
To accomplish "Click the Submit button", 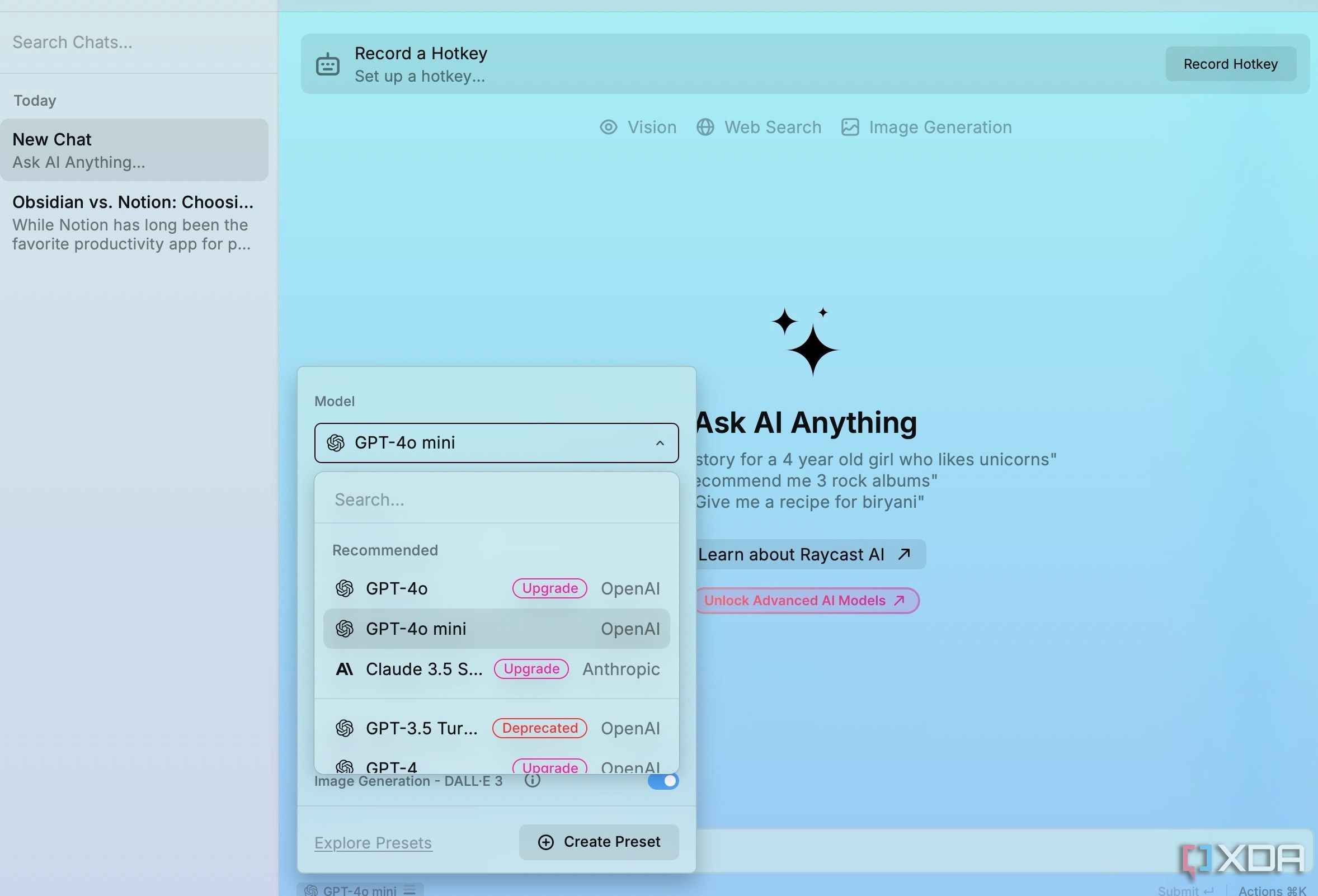I will point(1185,891).
